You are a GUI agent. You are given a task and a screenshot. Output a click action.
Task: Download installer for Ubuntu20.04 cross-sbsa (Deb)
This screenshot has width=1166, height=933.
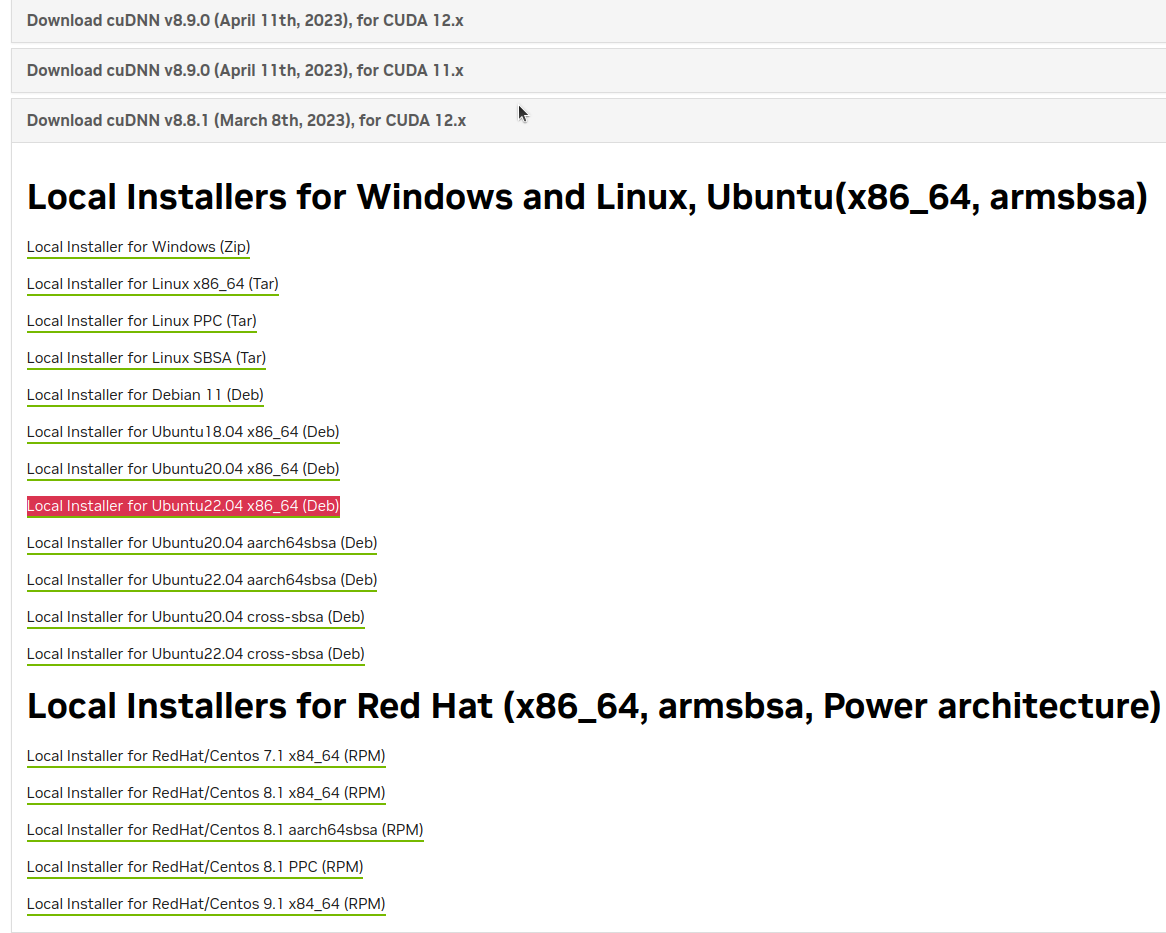[196, 617]
